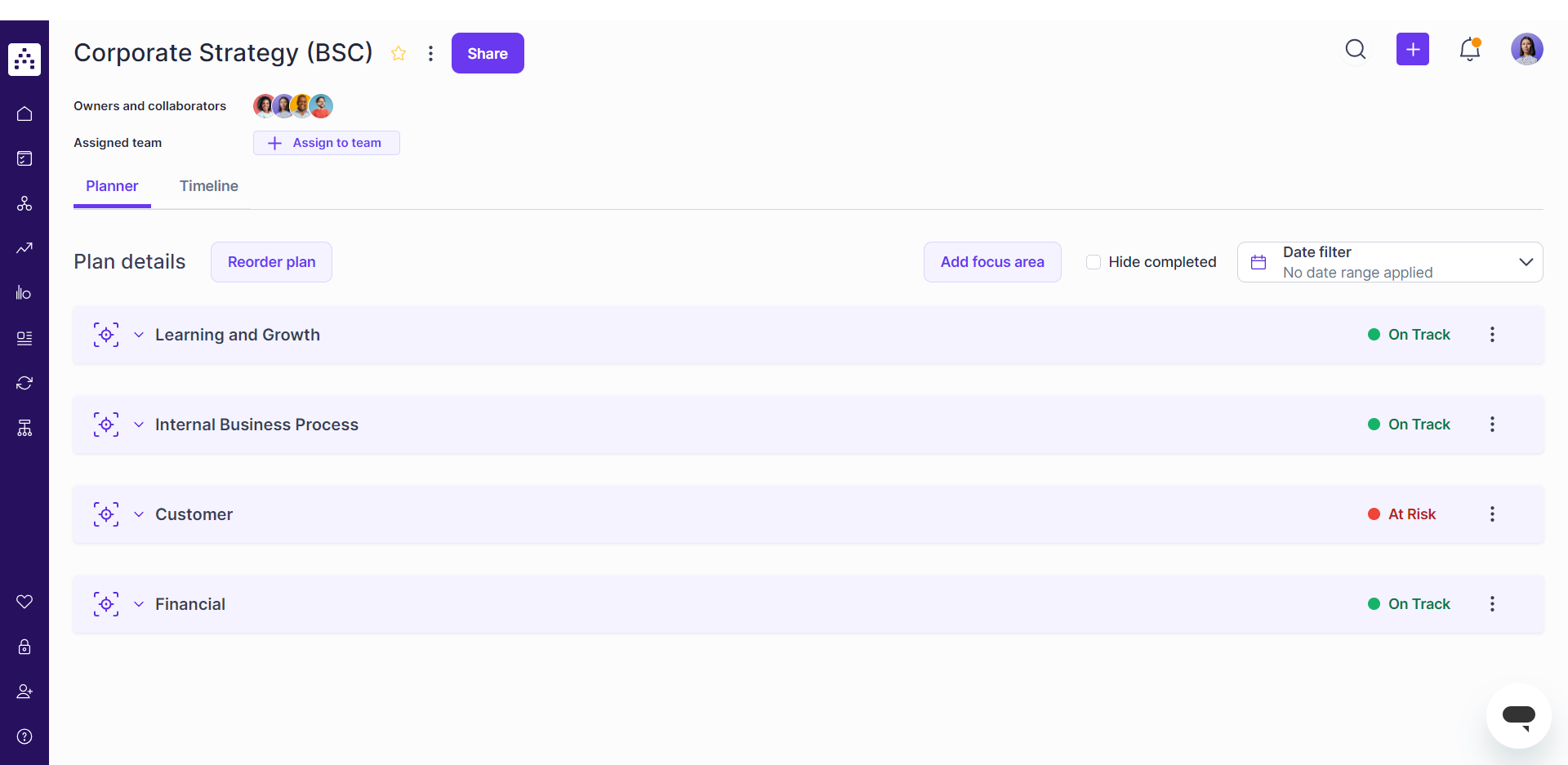This screenshot has width=1568, height=765.
Task: Click the At Risk status indicator for Customer
Action: point(1401,514)
